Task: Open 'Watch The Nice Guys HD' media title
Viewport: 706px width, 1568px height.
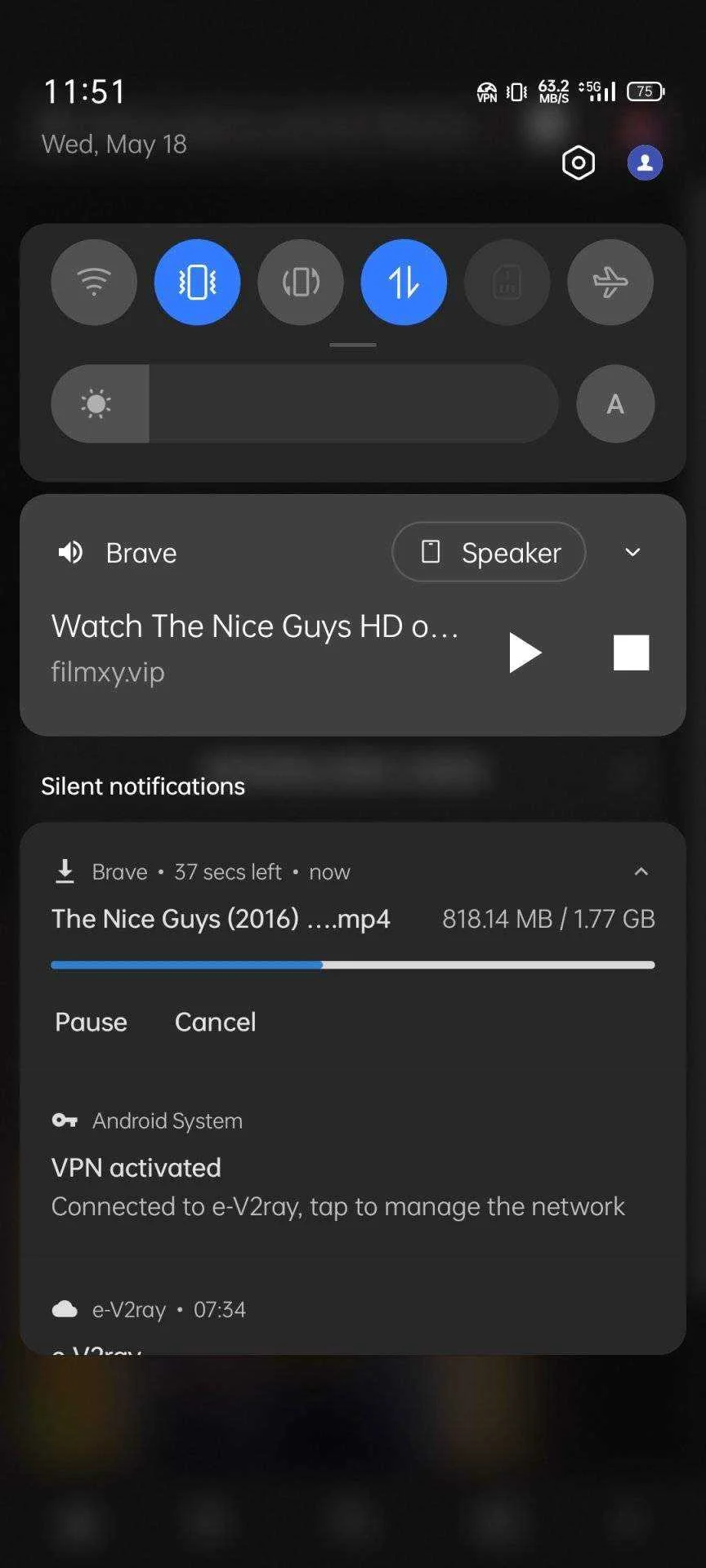Action: click(255, 626)
